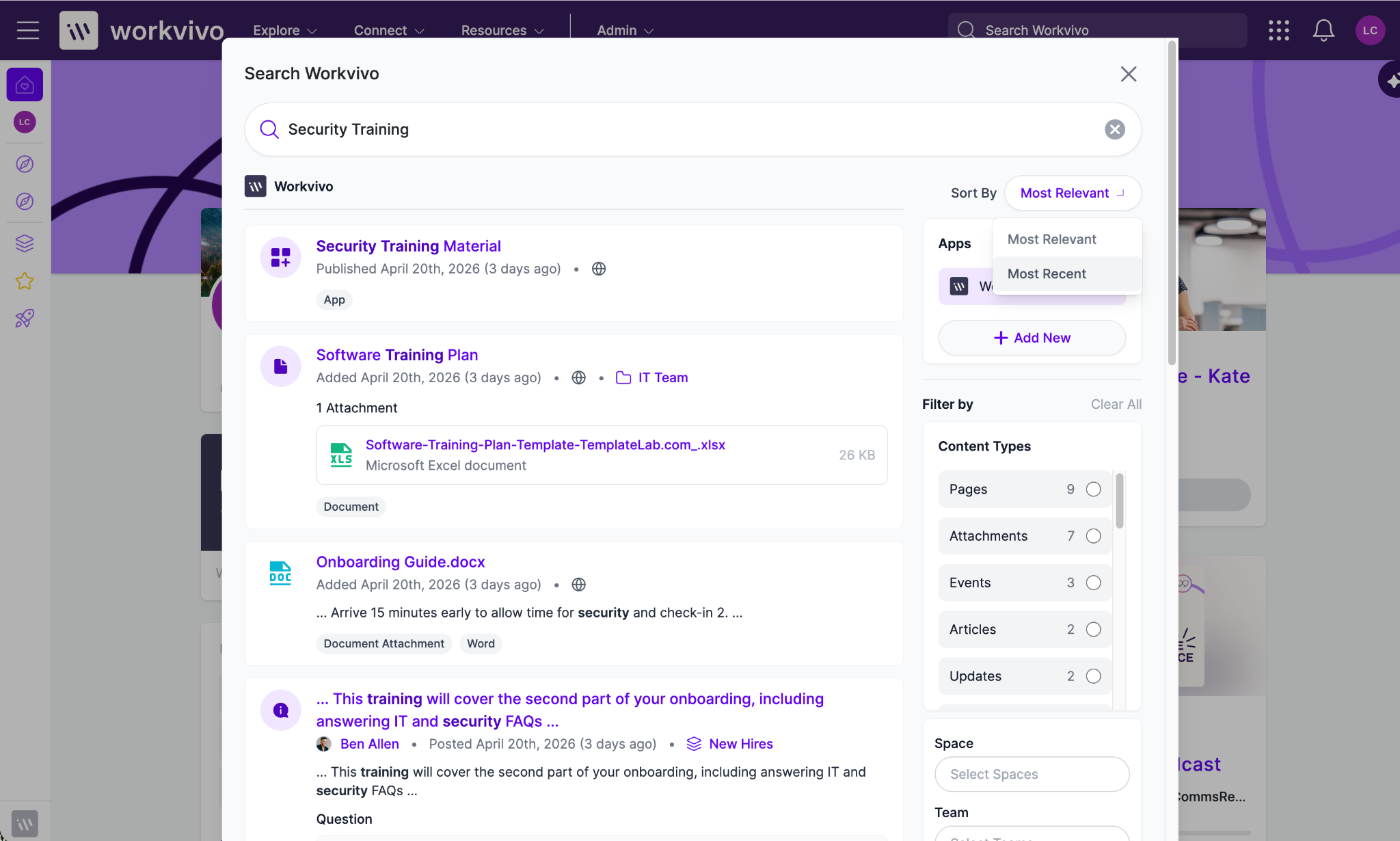Click the Security Training Material app icon
The width and height of the screenshot is (1400, 841).
pyautogui.click(x=281, y=257)
